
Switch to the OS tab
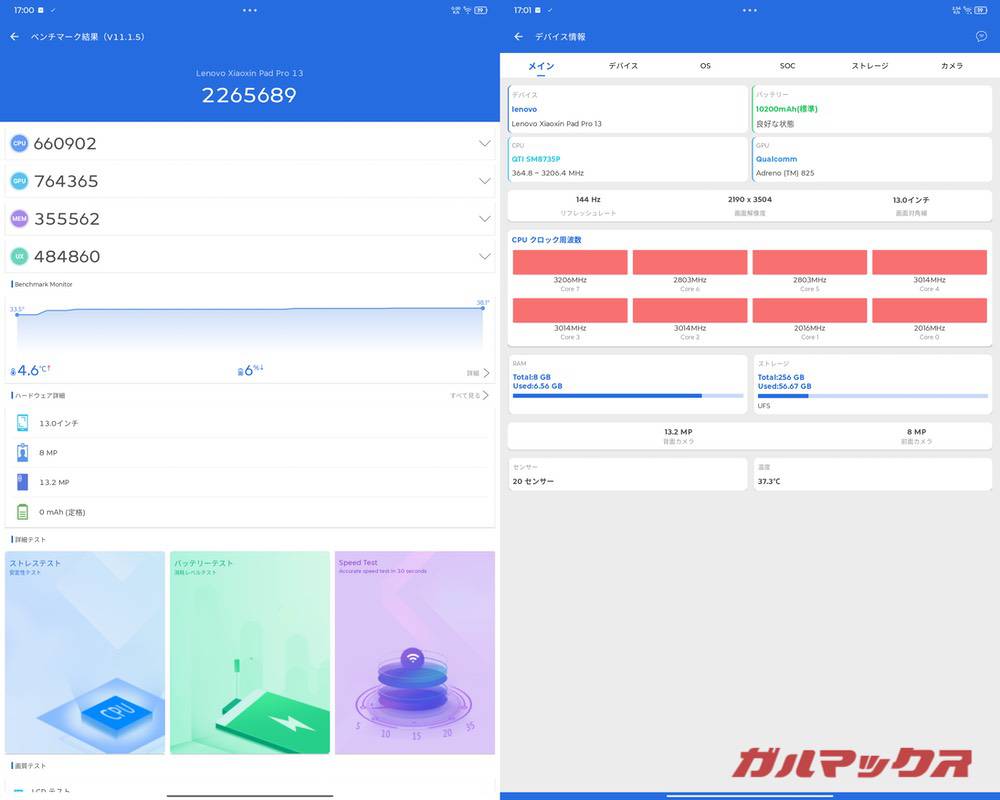(x=705, y=66)
